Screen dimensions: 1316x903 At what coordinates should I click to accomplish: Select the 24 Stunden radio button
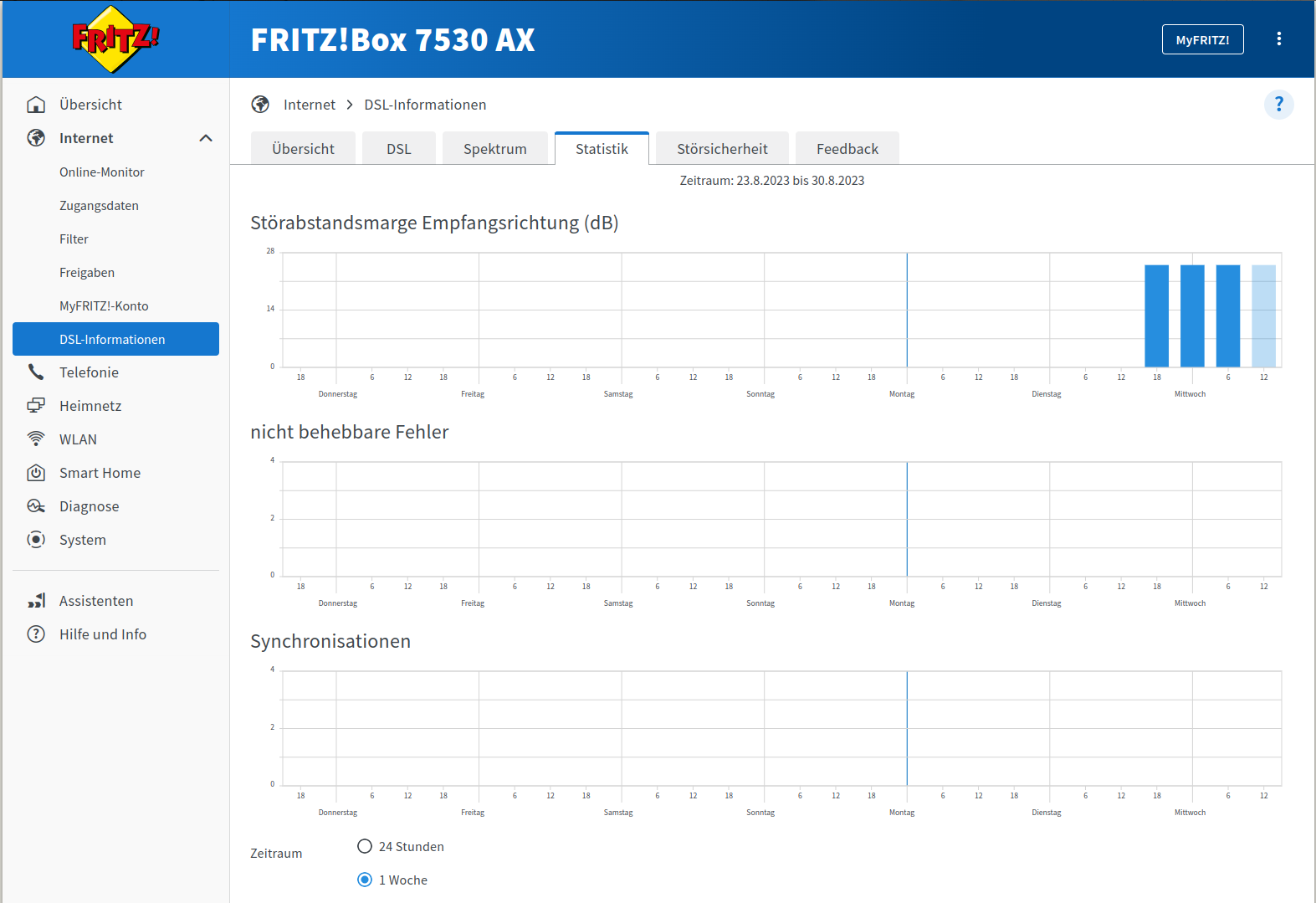(365, 846)
